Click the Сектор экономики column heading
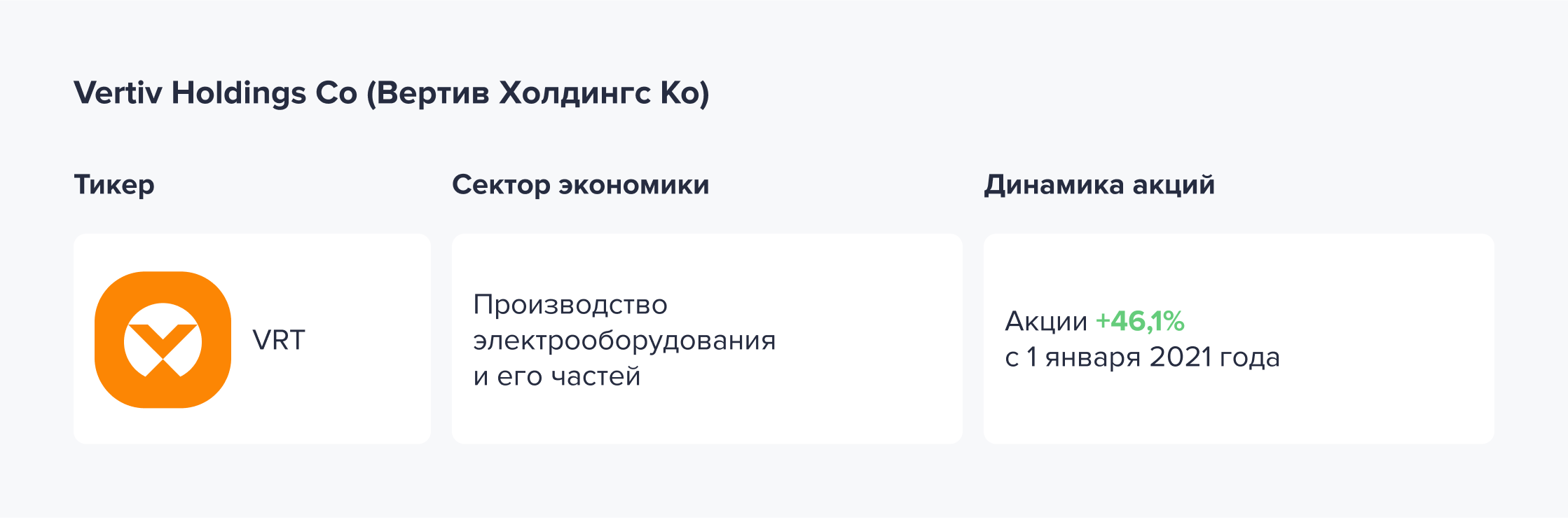Image resolution: width=1568 pixels, height=518 pixels. point(581,184)
